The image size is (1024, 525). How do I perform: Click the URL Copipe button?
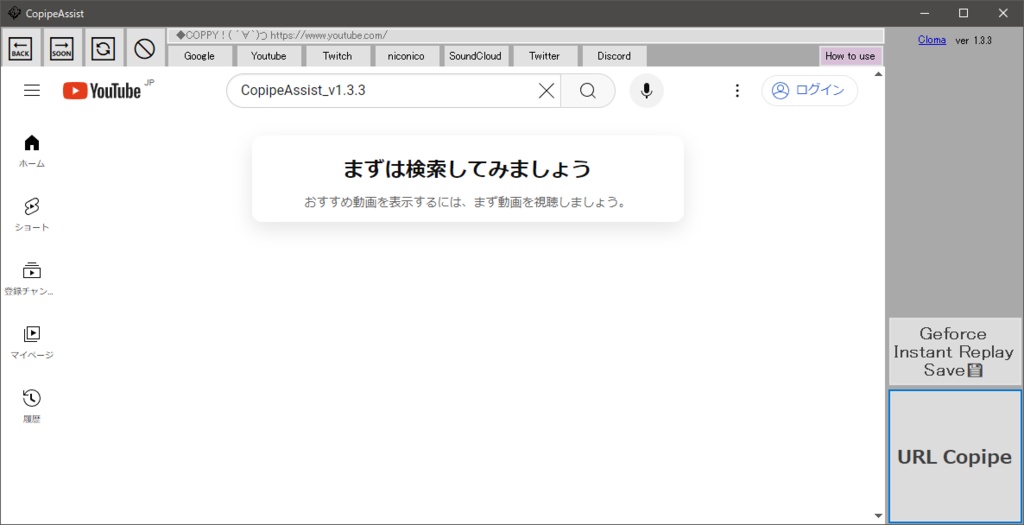coord(954,456)
